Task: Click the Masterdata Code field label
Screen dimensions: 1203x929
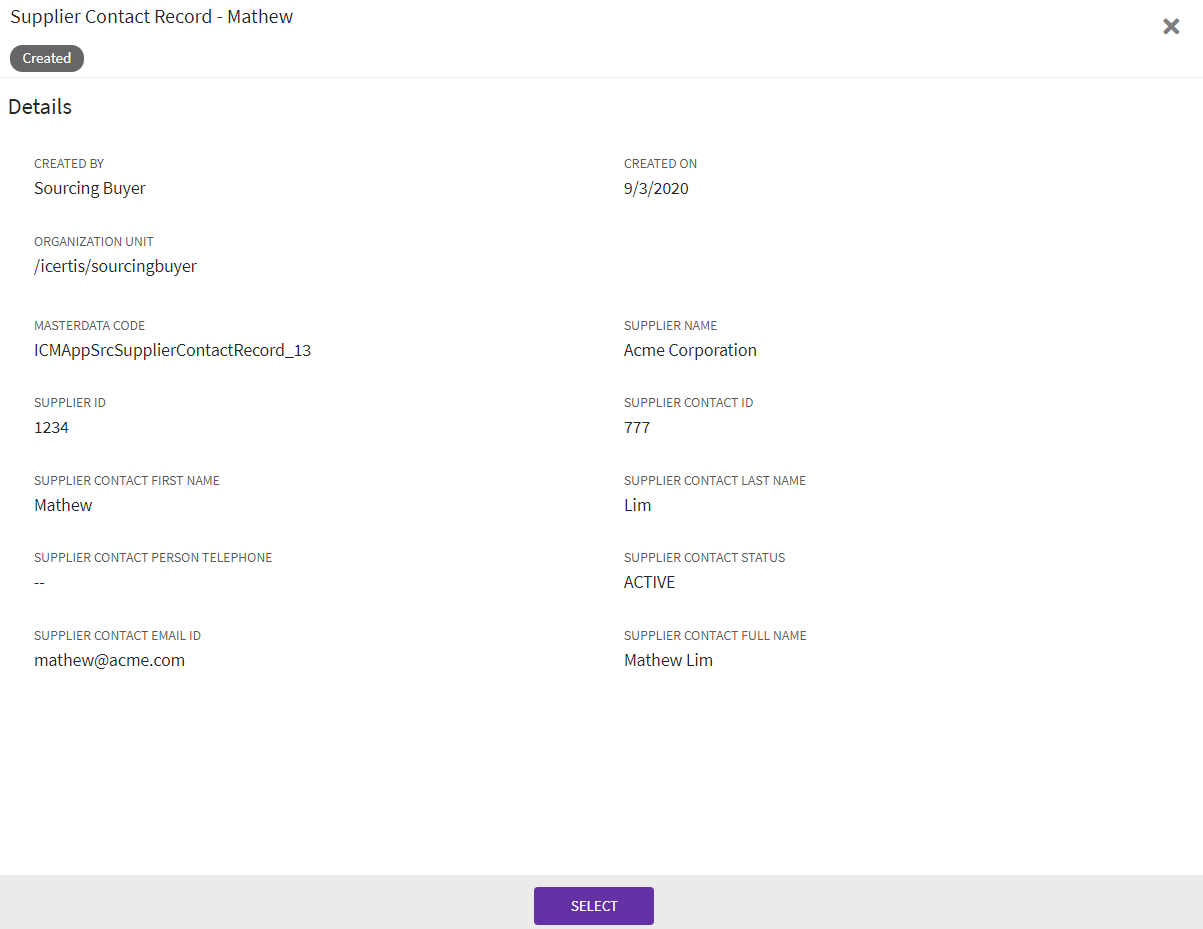Action: point(89,326)
